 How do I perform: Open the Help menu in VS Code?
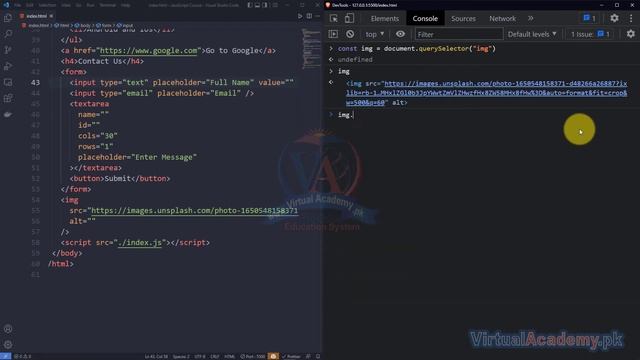coord(126,5)
